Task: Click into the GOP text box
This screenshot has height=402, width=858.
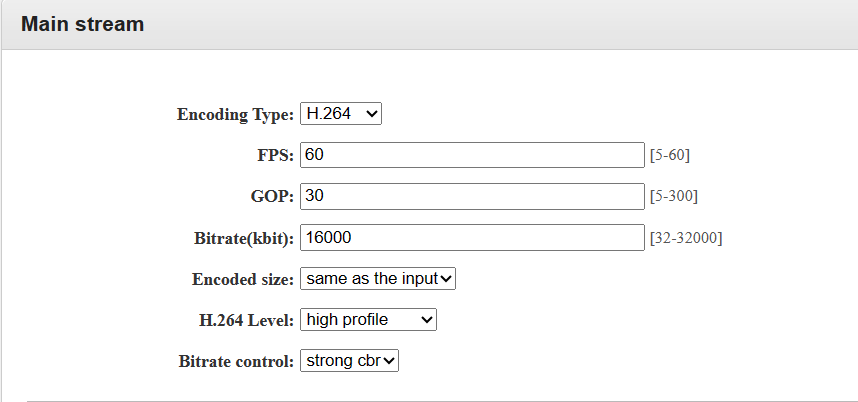Action: [471, 196]
